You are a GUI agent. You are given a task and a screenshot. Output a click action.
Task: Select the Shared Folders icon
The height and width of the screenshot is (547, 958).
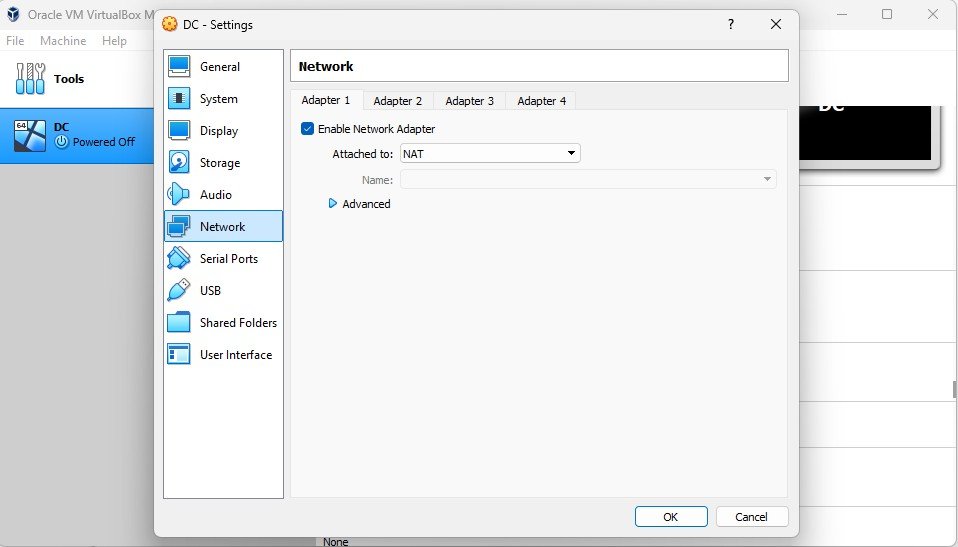179,322
